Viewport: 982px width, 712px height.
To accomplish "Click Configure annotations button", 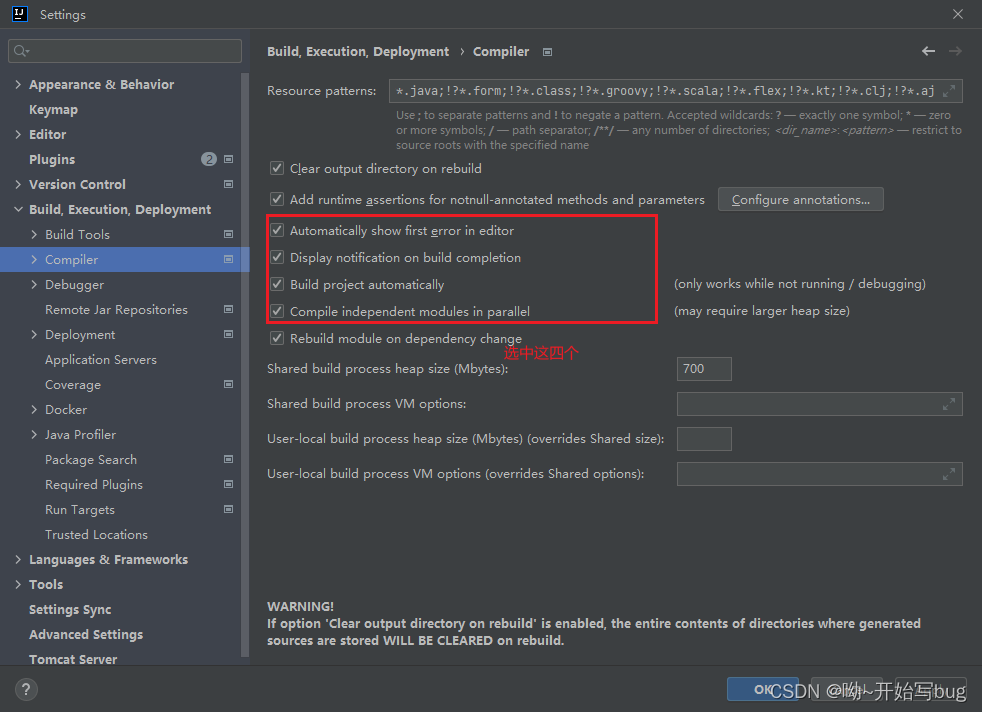I will [x=800, y=200].
